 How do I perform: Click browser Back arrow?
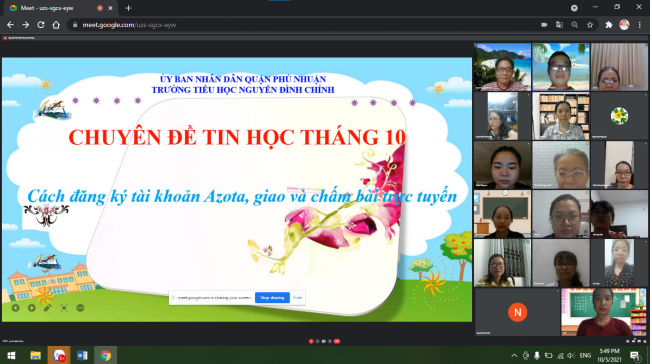pyautogui.click(x=10, y=25)
